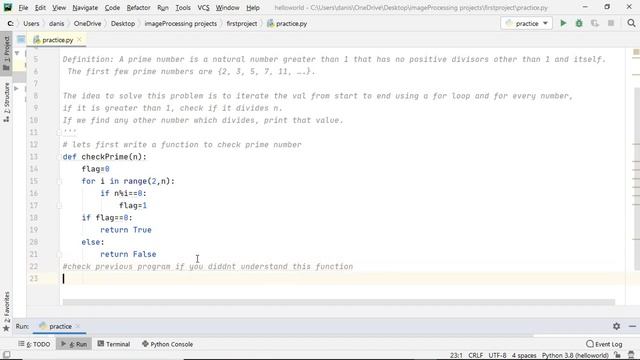
Task: Change the UTF-8 file encoding
Action: [497, 355]
